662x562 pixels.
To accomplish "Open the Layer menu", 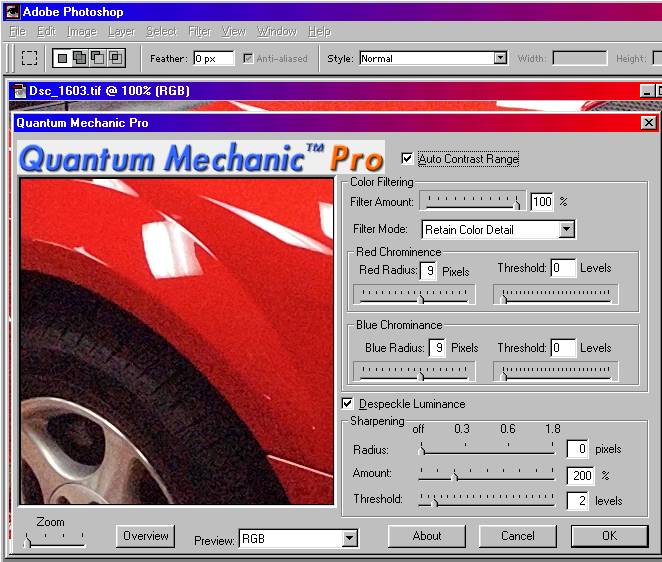I will (x=122, y=32).
